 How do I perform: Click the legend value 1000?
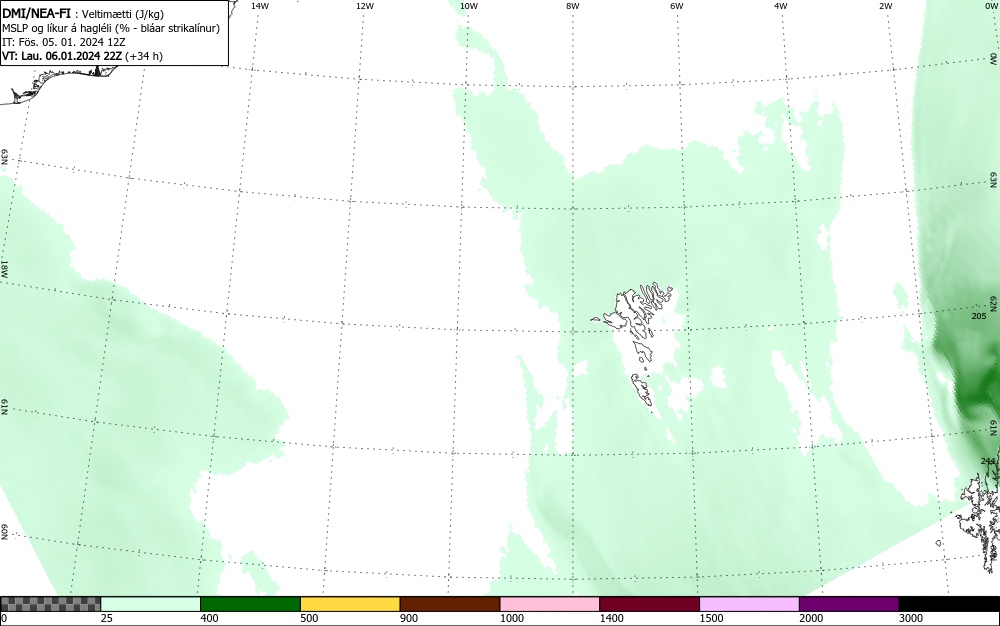511,618
